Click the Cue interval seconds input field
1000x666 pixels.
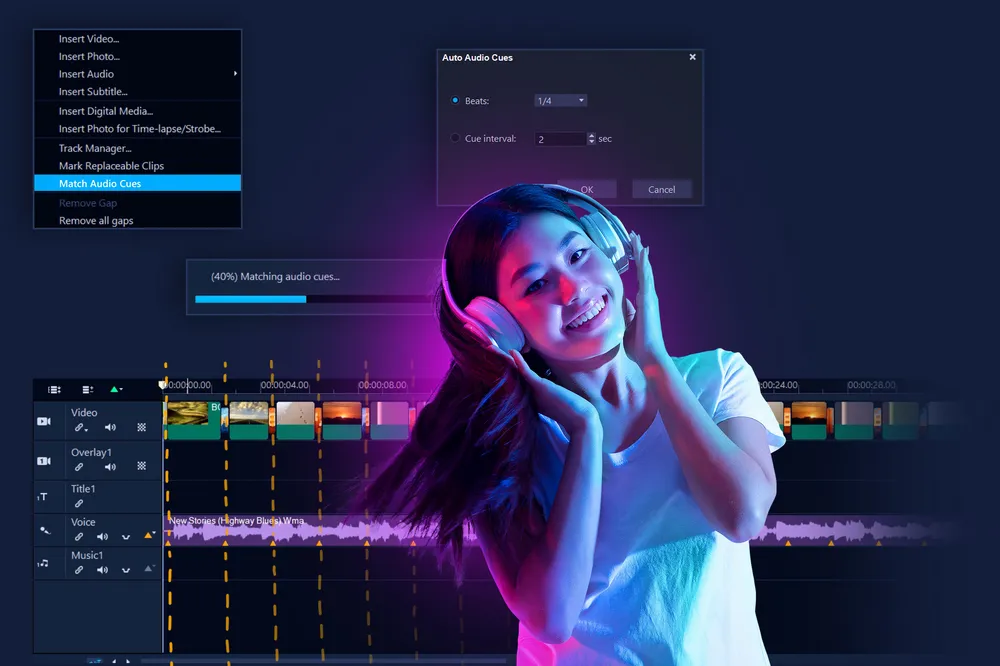[559, 139]
